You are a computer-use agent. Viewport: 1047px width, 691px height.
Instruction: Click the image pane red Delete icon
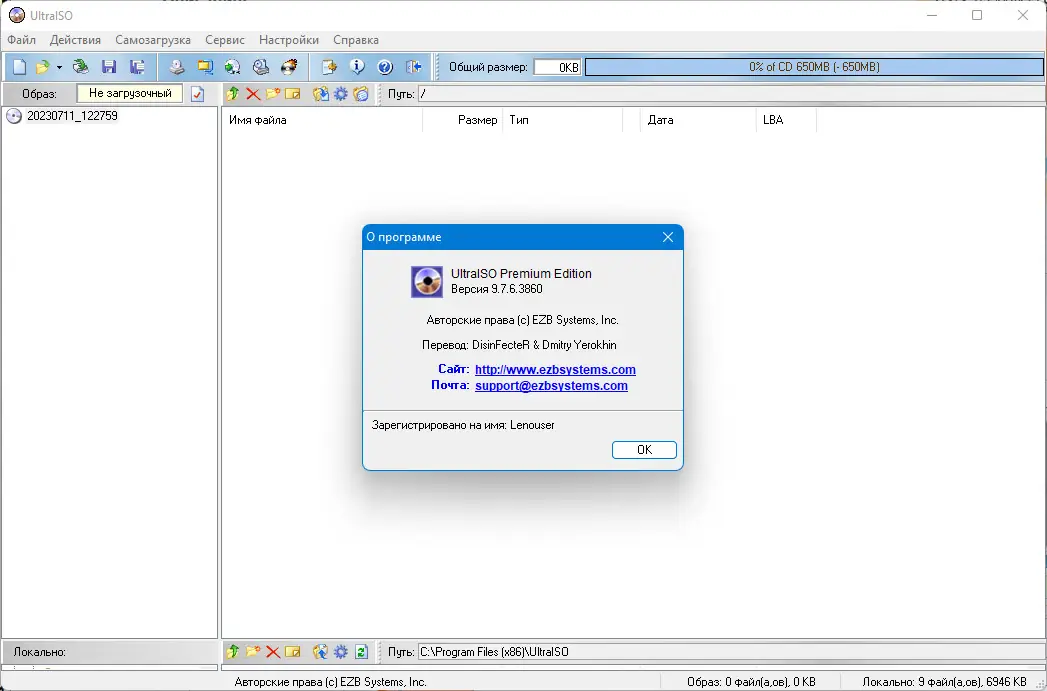pyautogui.click(x=253, y=94)
